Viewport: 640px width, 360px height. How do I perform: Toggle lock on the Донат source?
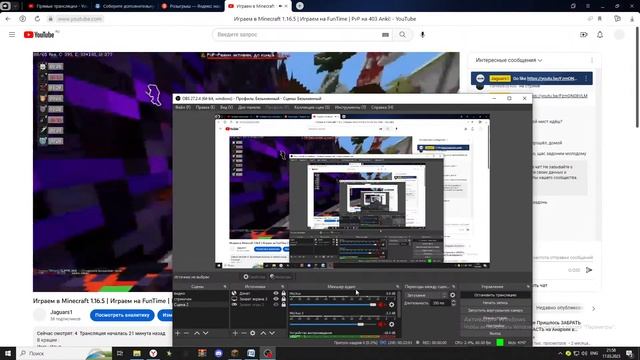284,293
